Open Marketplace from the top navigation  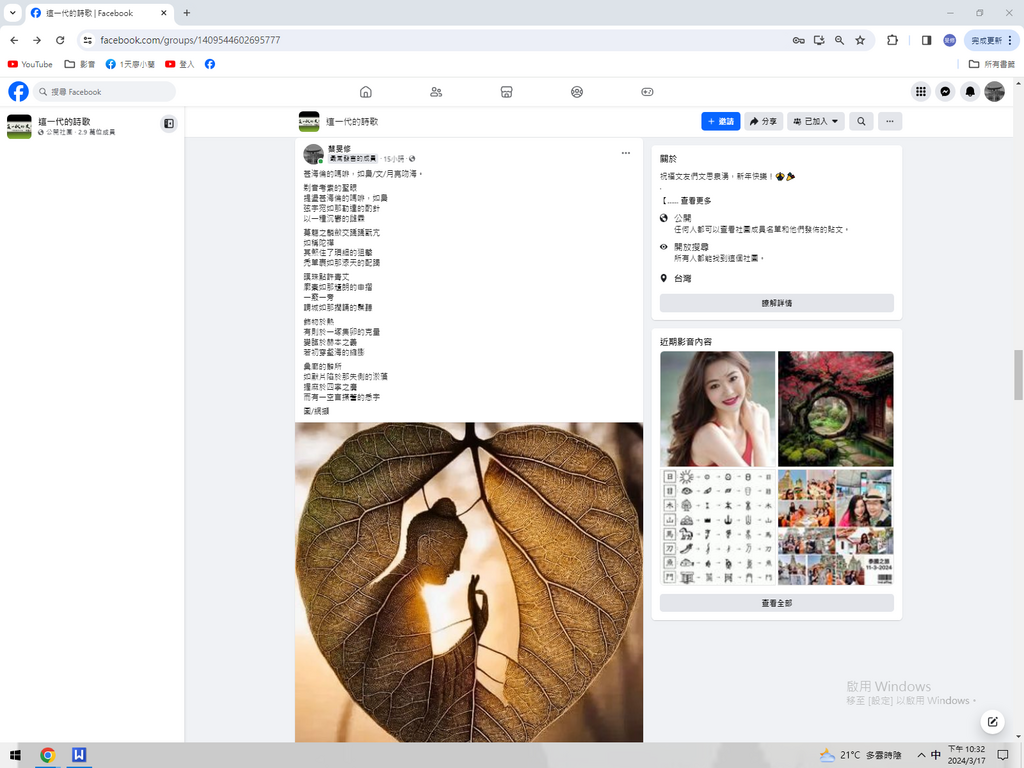coord(507,92)
